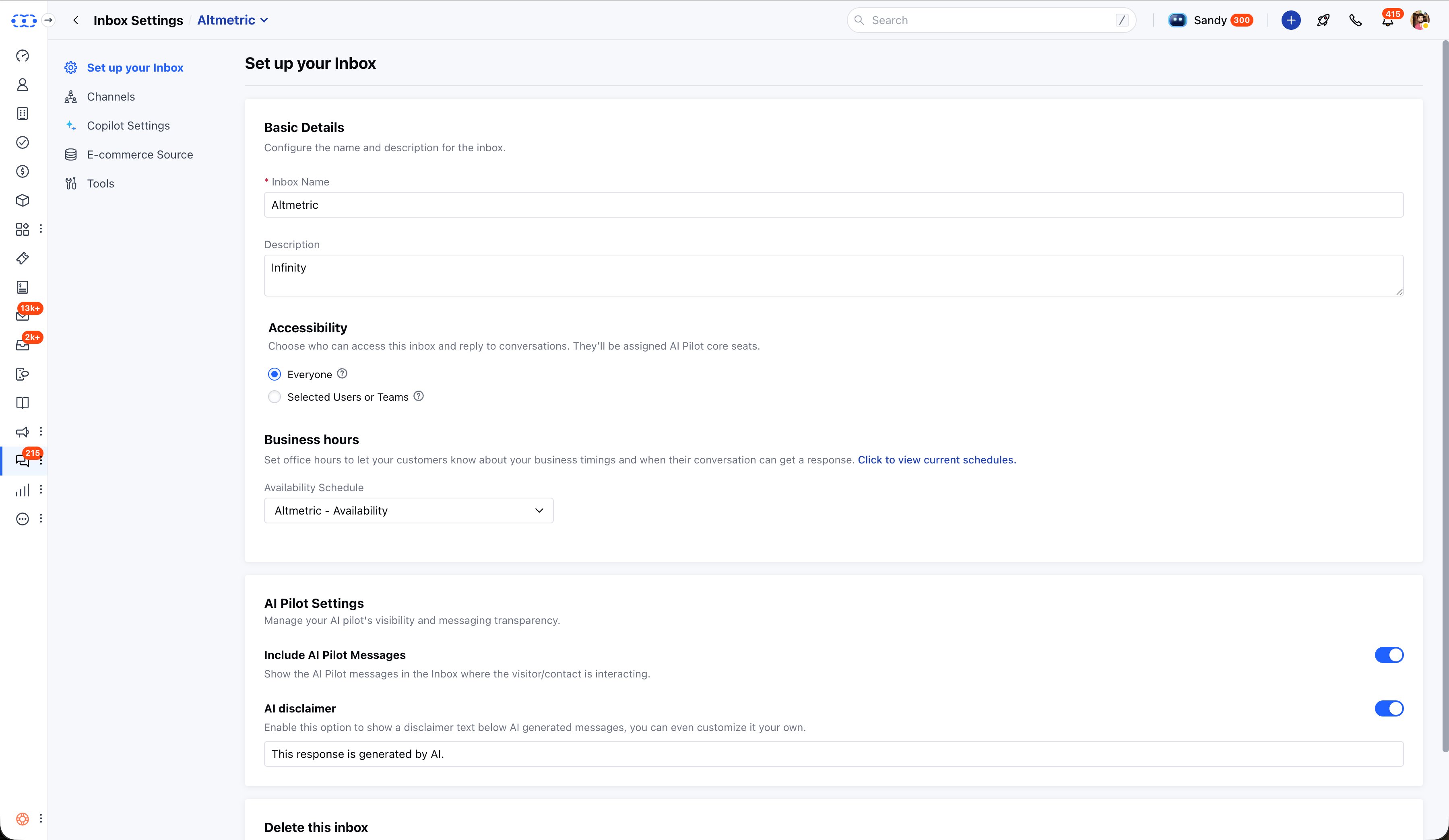Image resolution: width=1449 pixels, height=840 pixels.
Task: Click the app logo in top-left corner
Action: (x=24, y=21)
